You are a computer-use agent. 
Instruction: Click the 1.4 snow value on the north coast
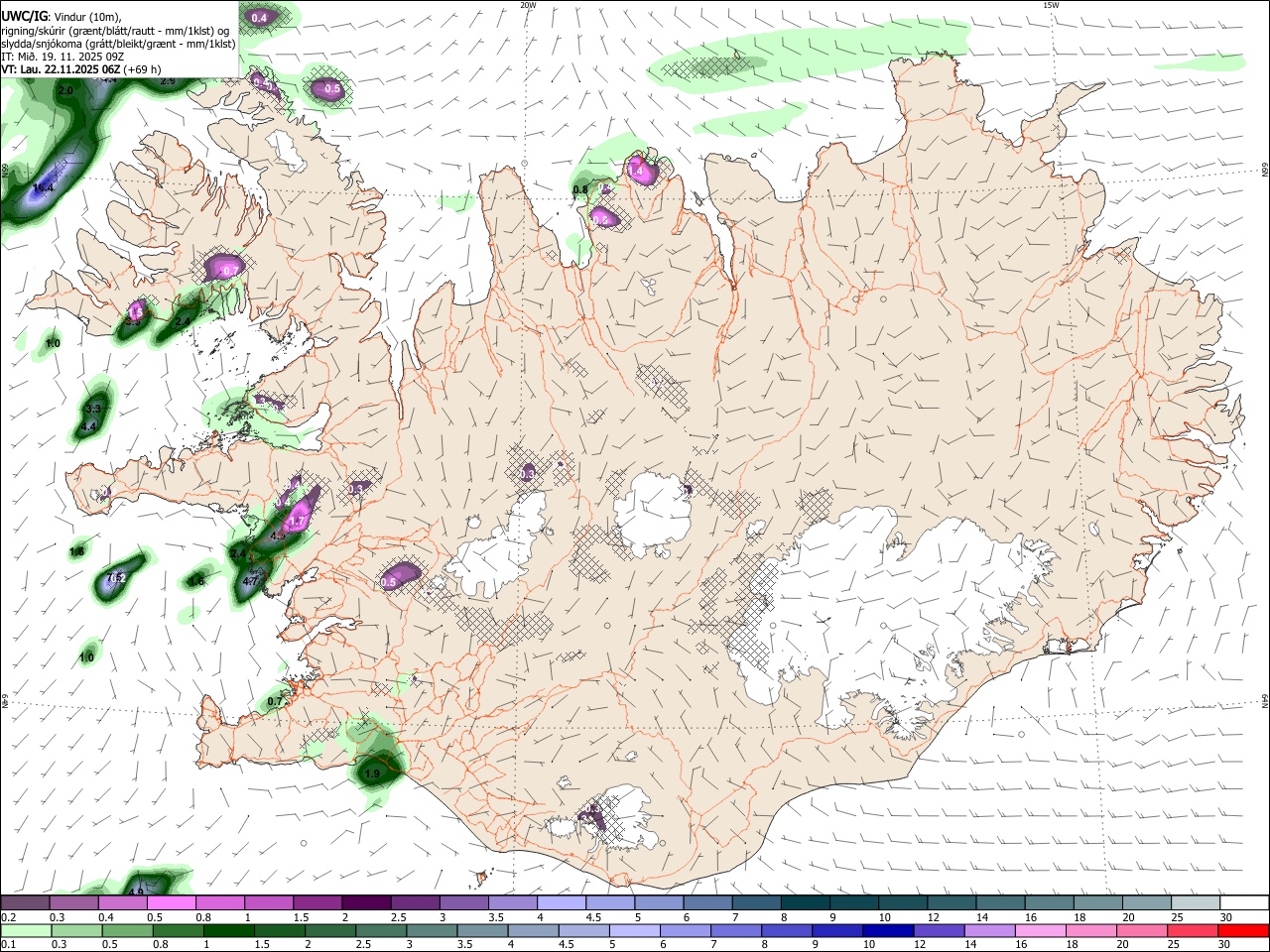point(638,172)
